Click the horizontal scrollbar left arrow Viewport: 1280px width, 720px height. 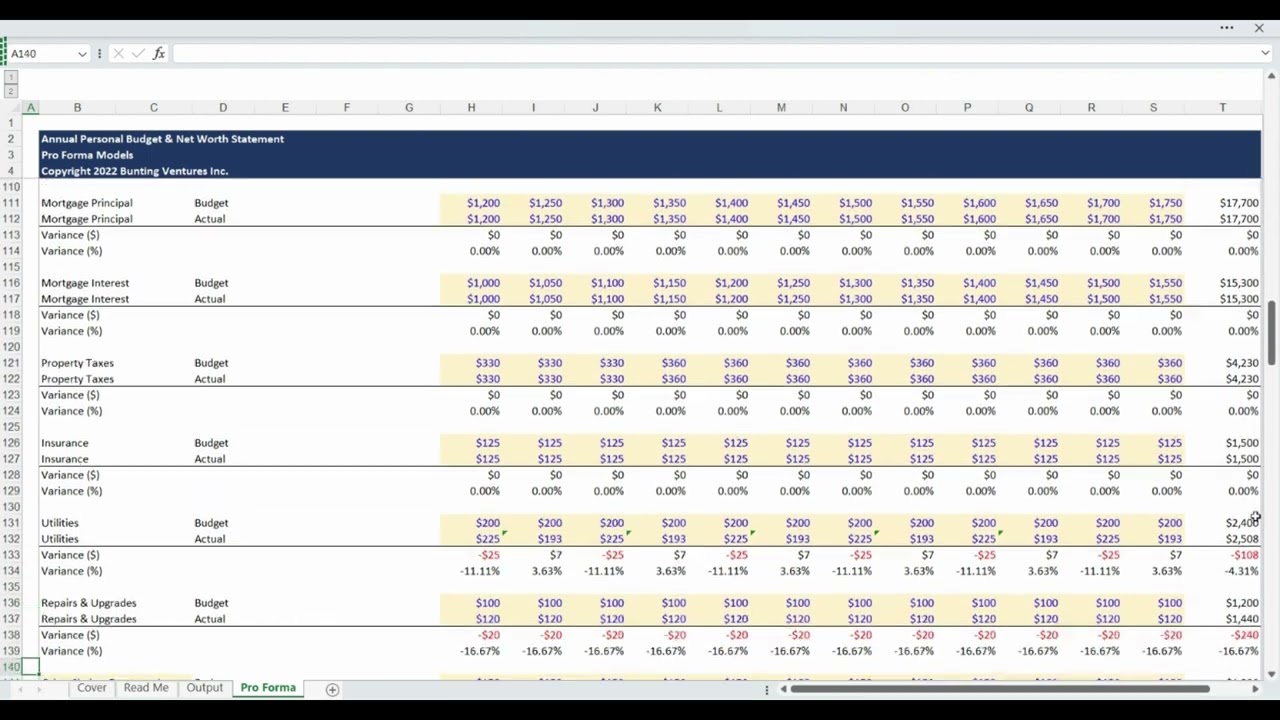tap(785, 689)
